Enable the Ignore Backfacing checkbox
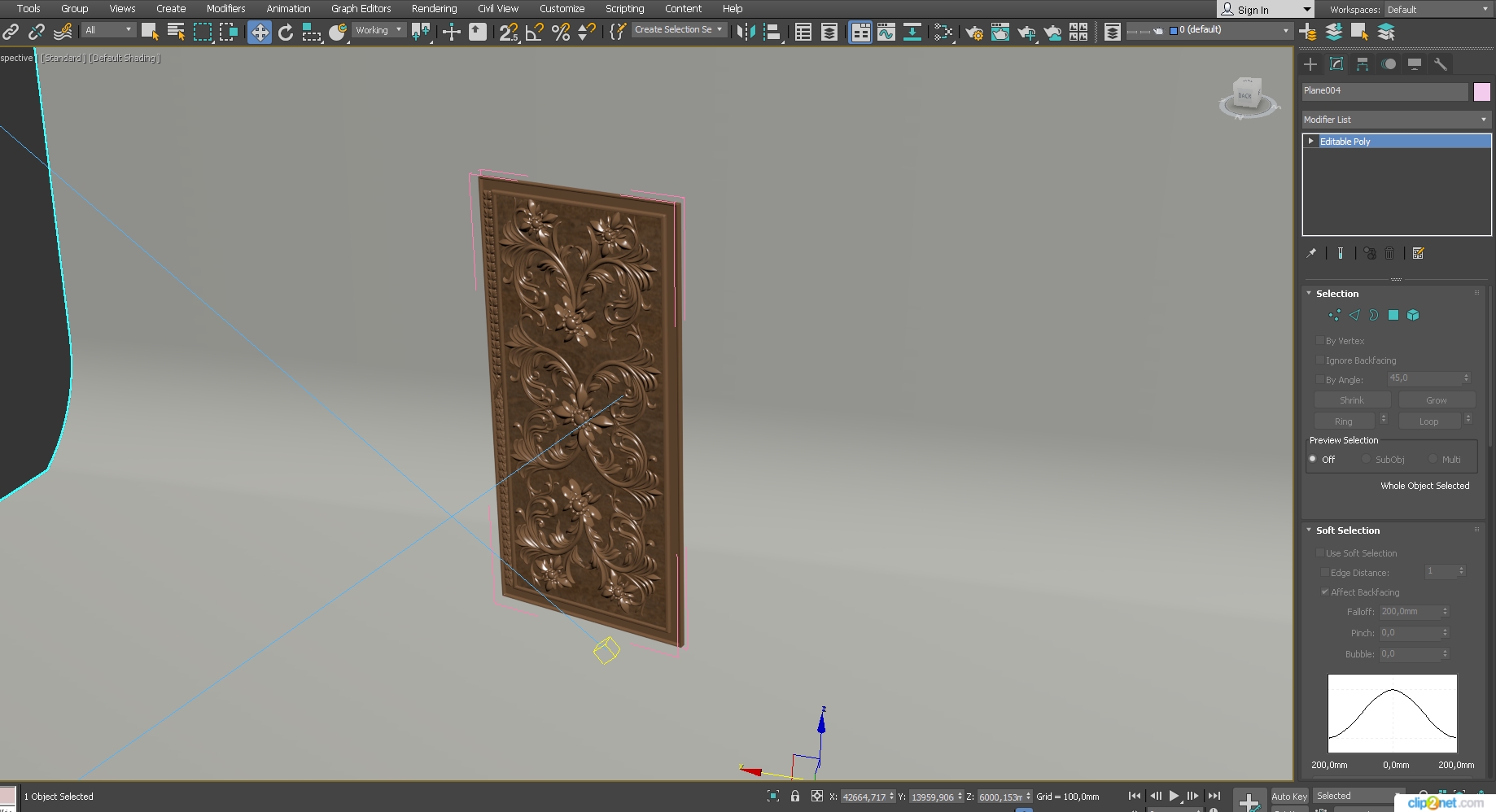The width and height of the screenshot is (1496, 812). pos(1320,360)
